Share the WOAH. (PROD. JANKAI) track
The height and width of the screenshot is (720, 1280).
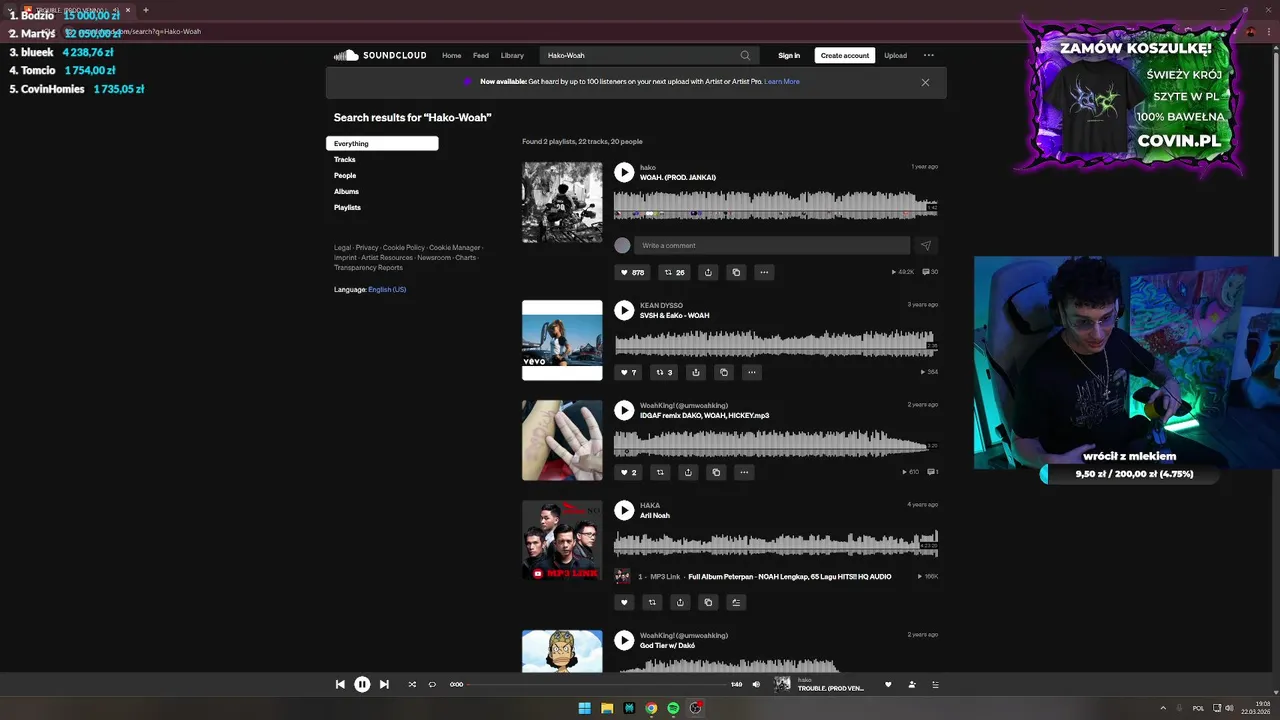[708, 272]
